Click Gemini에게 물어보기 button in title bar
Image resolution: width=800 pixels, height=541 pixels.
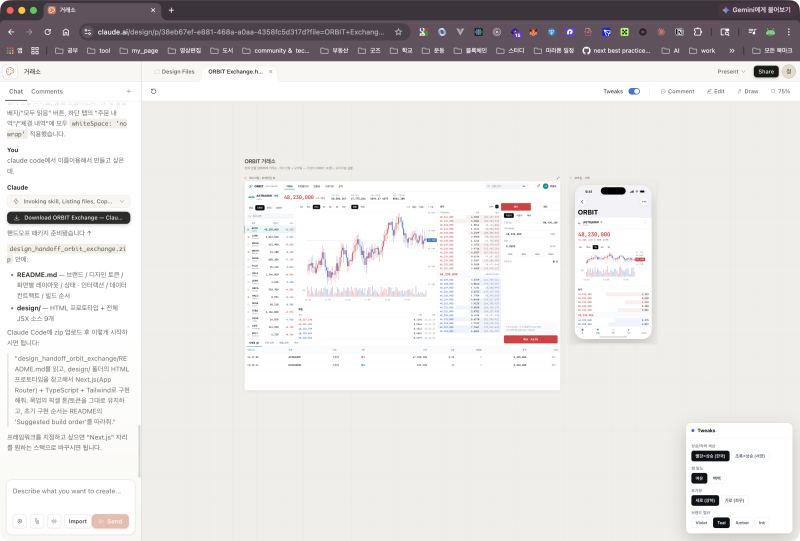click(756, 10)
